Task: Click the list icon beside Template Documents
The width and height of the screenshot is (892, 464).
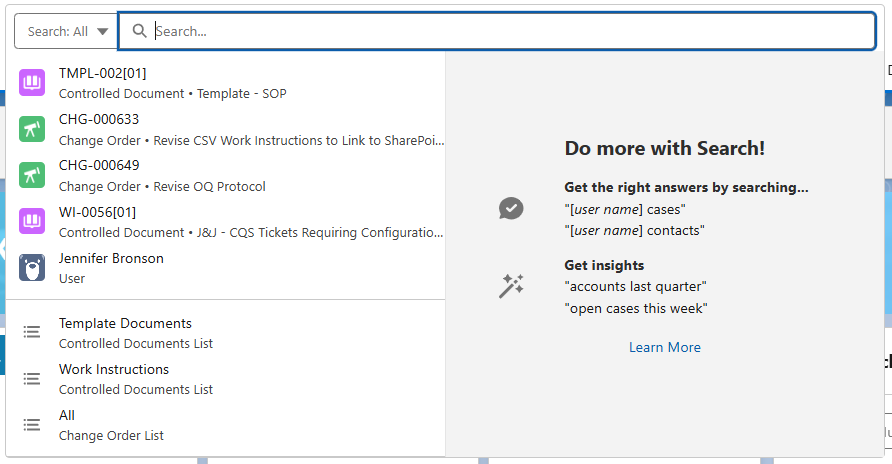Action: click(32, 332)
